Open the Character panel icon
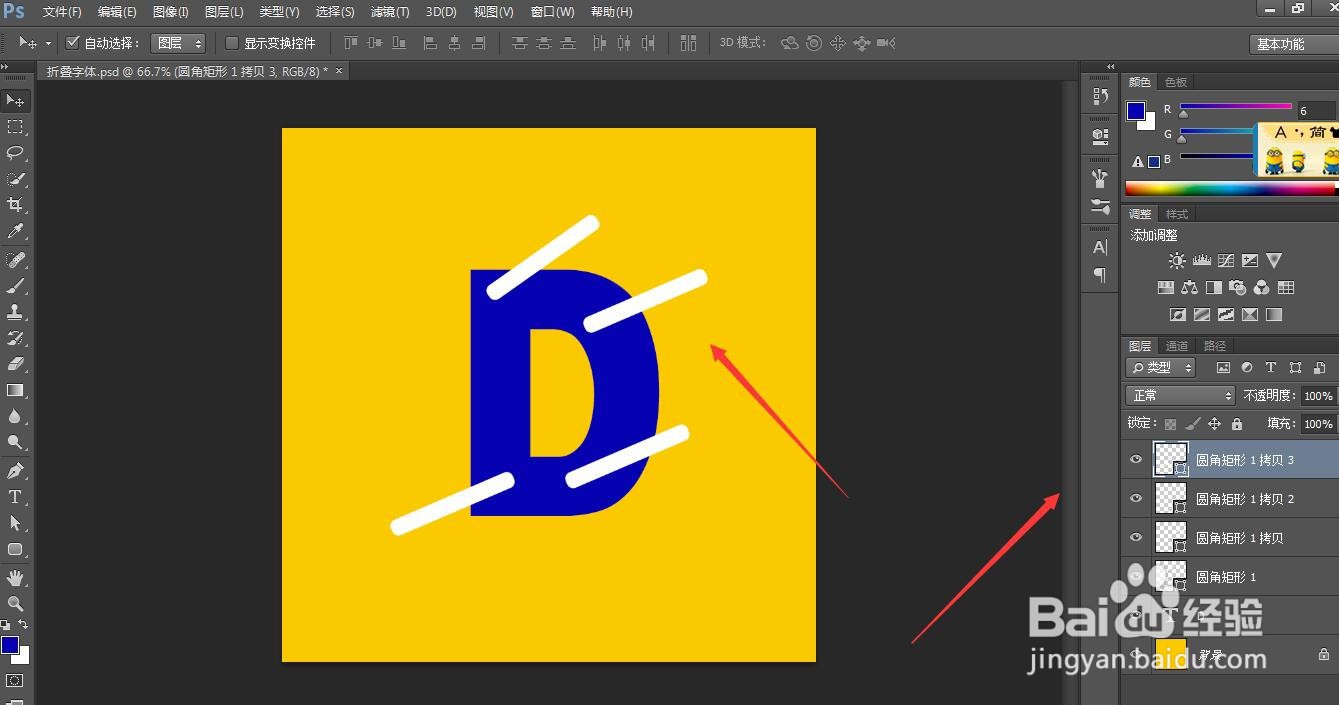The width and height of the screenshot is (1339, 705). tap(1100, 247)
